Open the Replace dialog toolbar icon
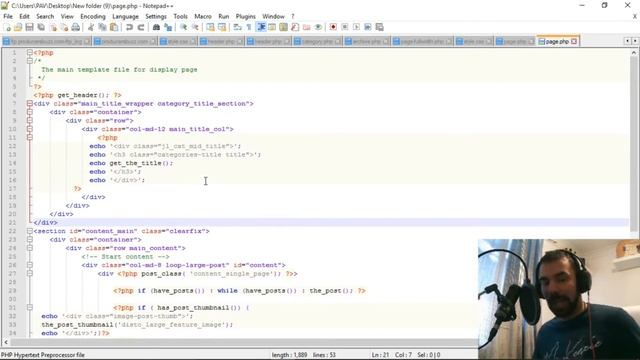The width and height of the screenshot is (640, 360). pyautogui.click(x=168, y=27)
